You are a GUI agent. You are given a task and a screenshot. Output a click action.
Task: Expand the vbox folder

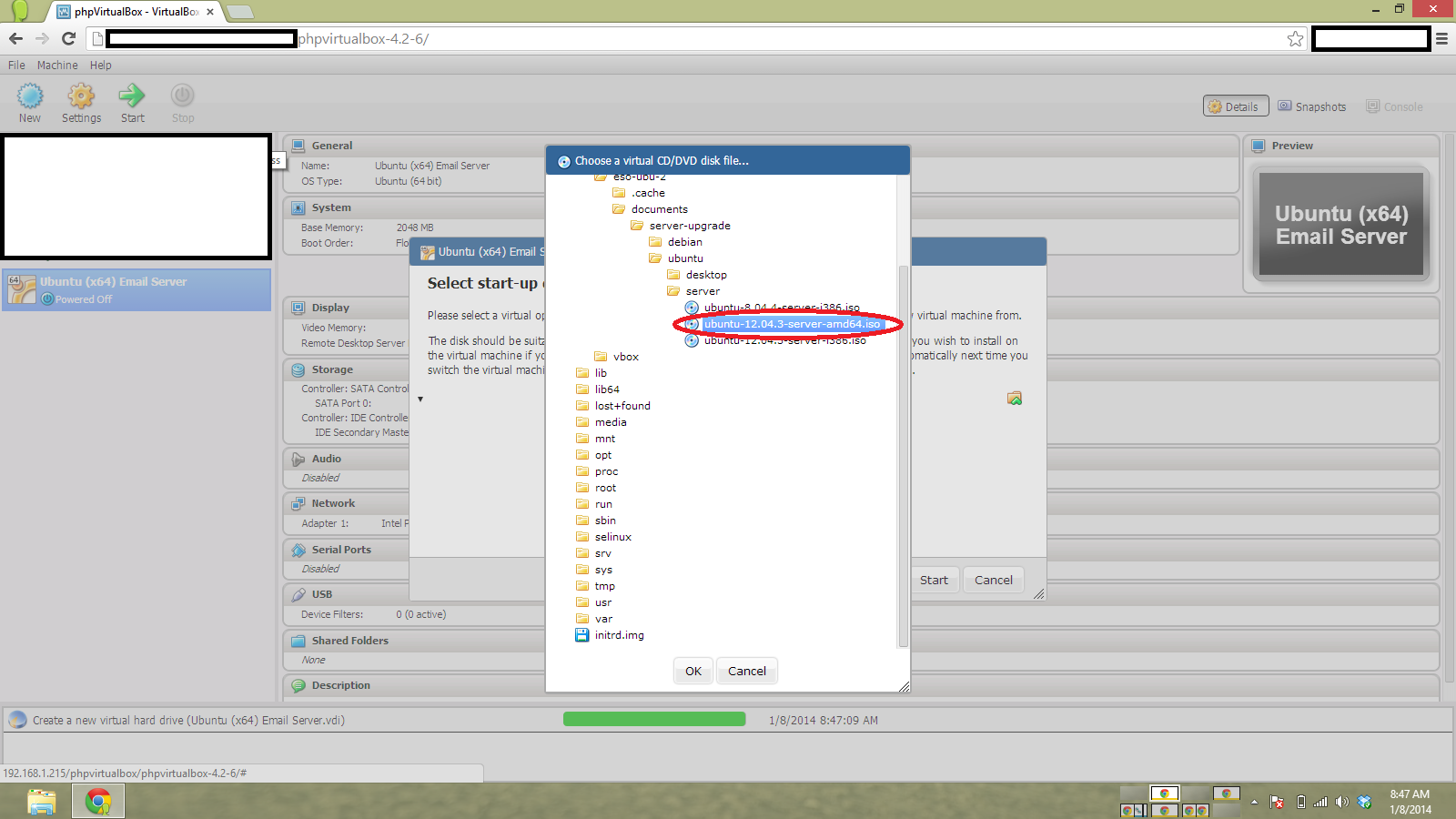pos(601,357)
